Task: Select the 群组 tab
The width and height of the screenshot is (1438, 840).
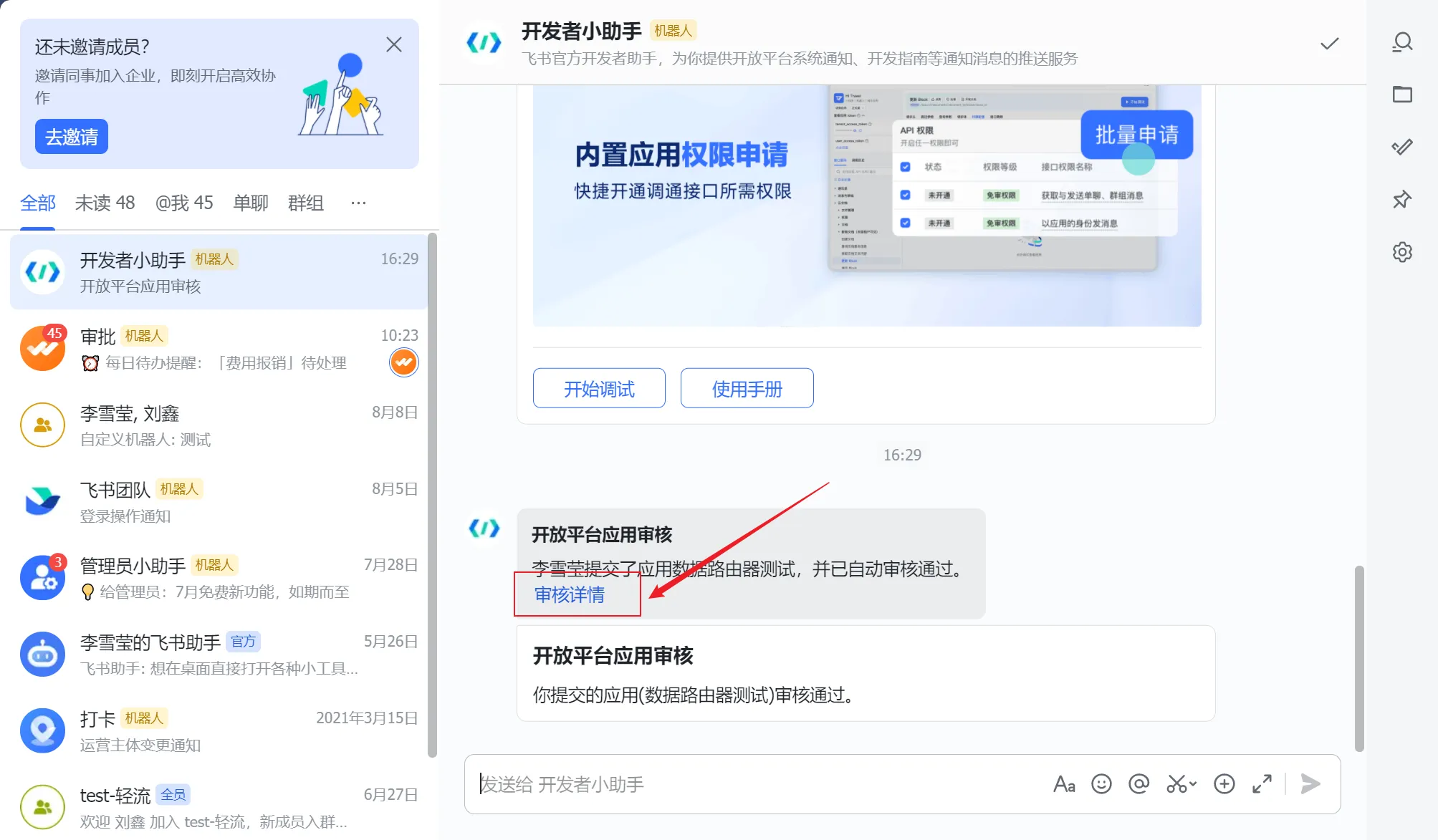Action: 306,203
